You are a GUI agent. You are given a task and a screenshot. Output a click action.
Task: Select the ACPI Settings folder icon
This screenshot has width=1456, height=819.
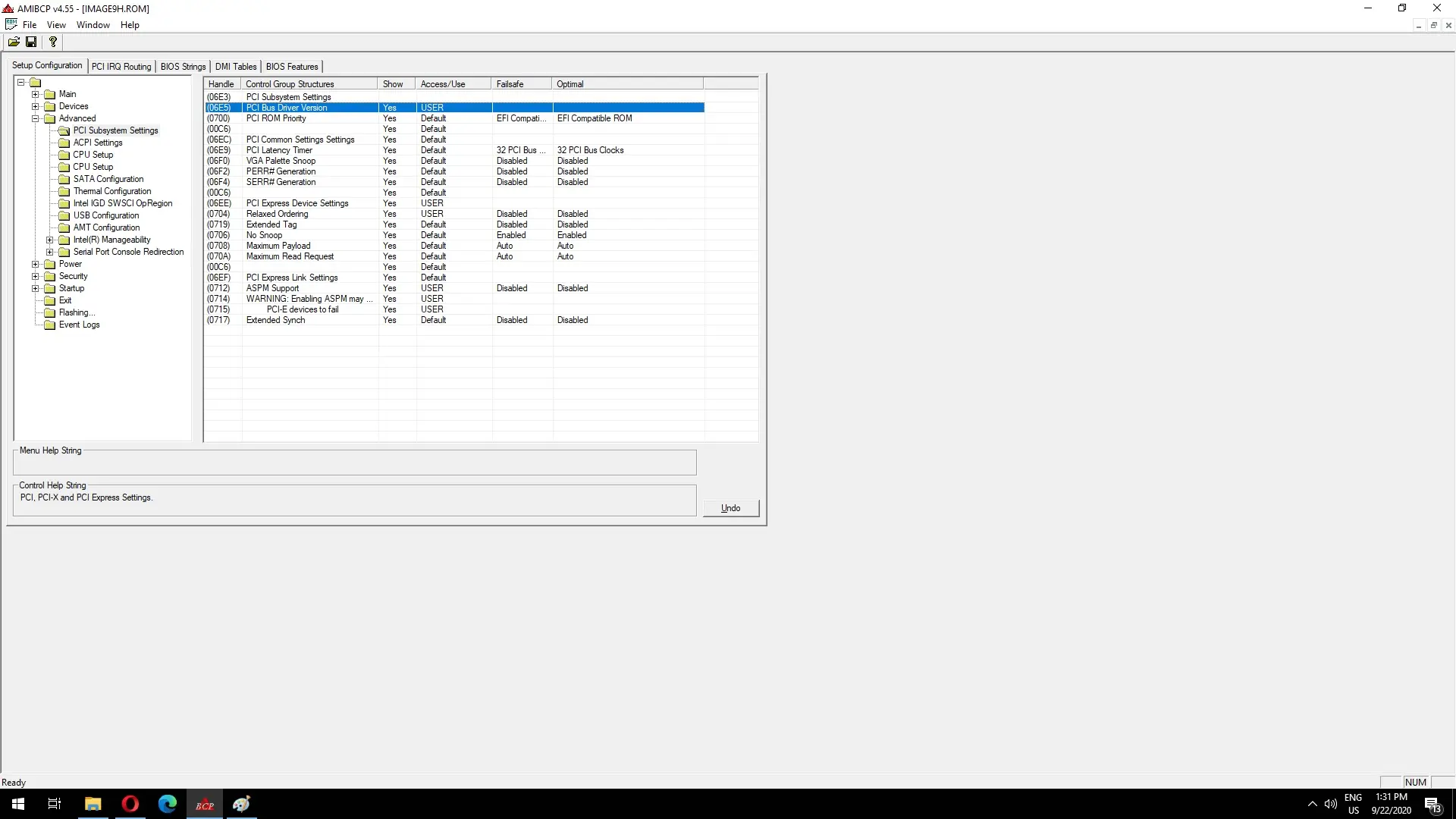(64, 143)
